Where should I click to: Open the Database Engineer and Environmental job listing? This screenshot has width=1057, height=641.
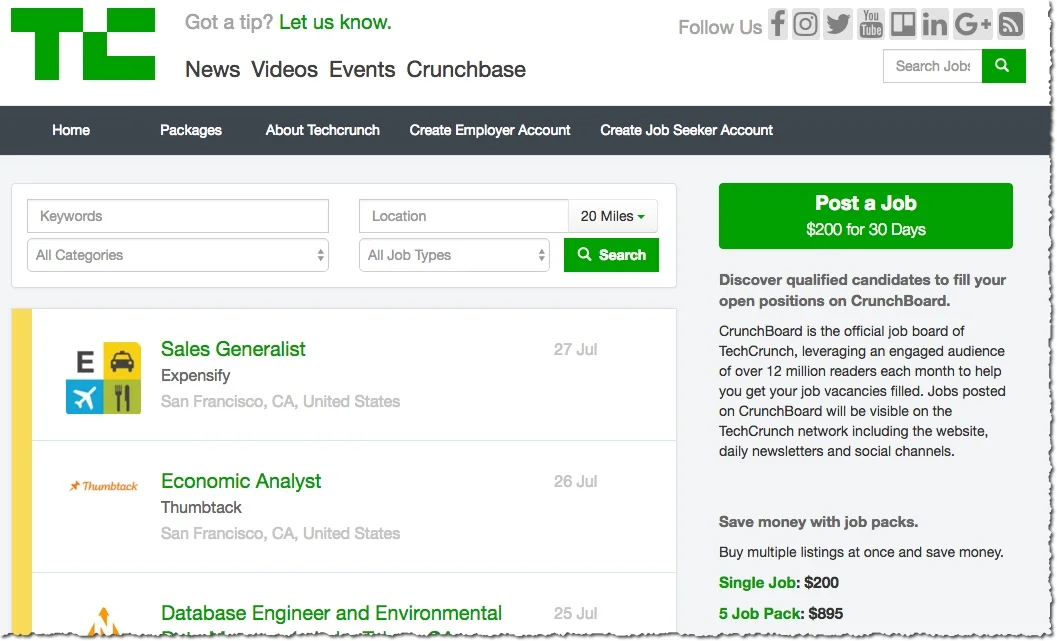point(331,613)
